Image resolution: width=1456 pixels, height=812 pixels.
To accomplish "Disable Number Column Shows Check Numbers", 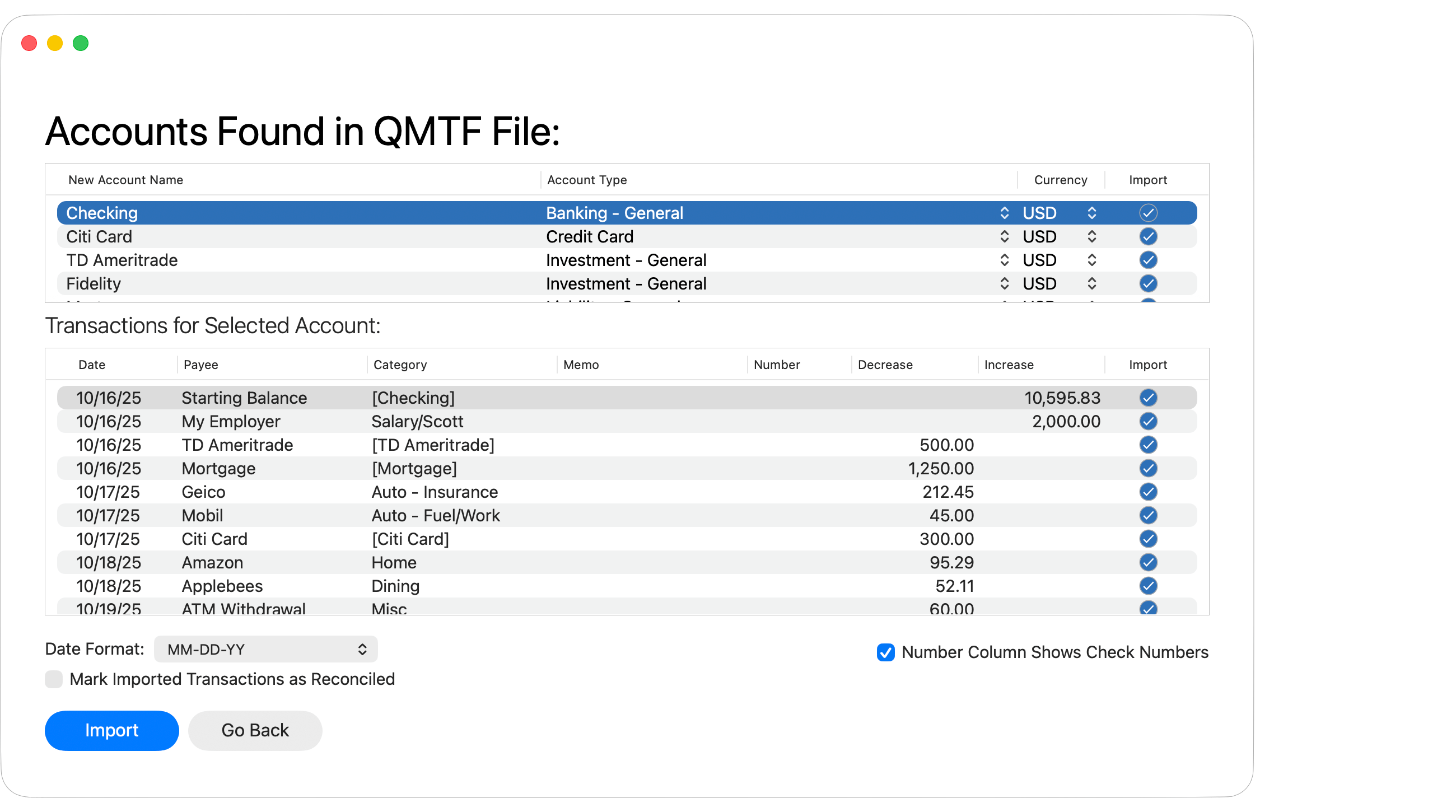I will tap(885, 652).
